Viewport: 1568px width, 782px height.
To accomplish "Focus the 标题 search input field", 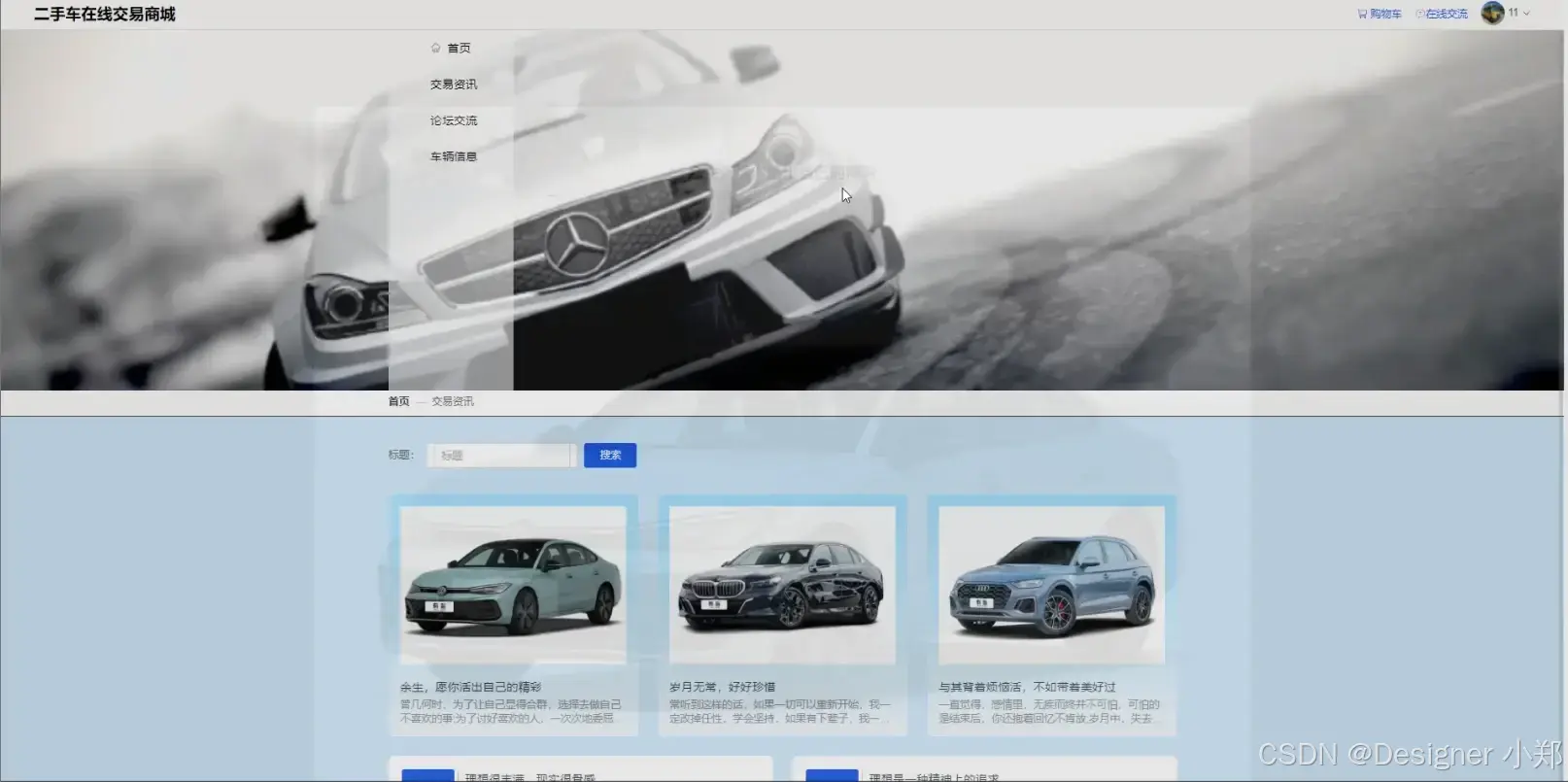I will coord(501,456).
